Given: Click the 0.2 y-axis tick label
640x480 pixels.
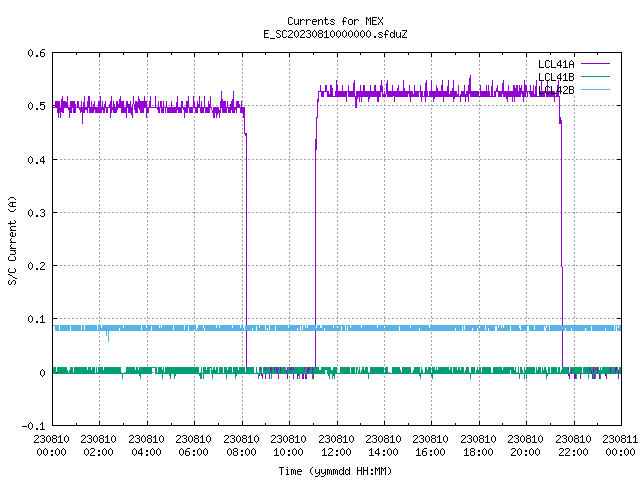Looking at the screenshot, I should (x=36, y=266).
